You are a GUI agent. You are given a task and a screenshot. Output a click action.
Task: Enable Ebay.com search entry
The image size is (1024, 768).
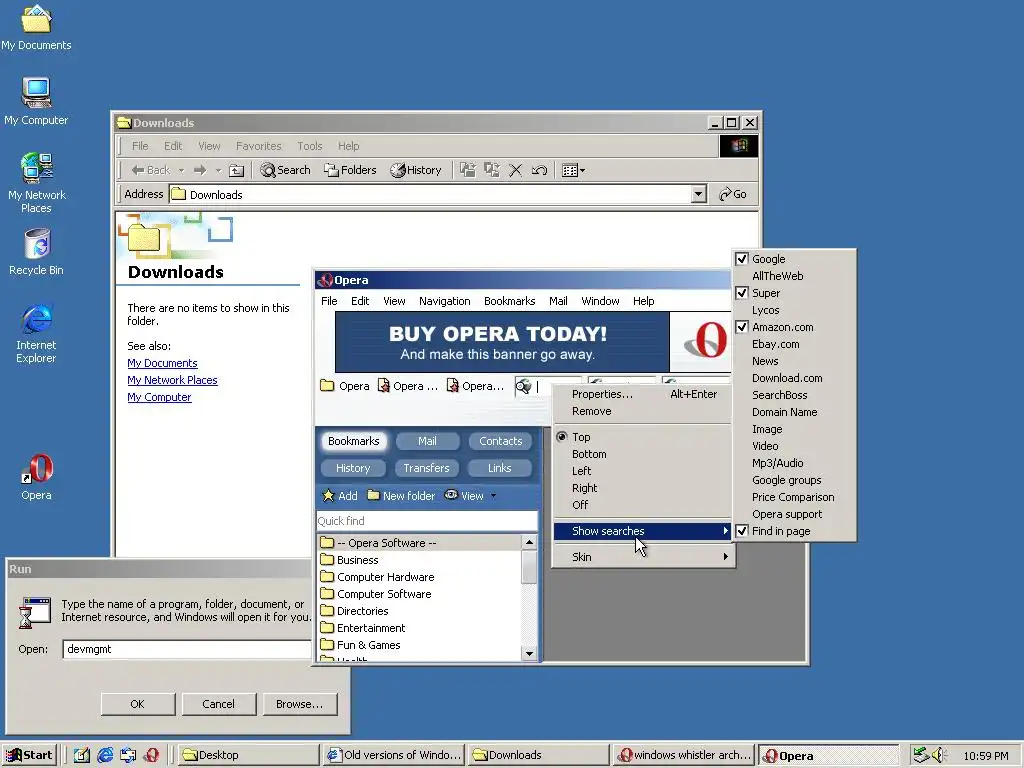794,344
